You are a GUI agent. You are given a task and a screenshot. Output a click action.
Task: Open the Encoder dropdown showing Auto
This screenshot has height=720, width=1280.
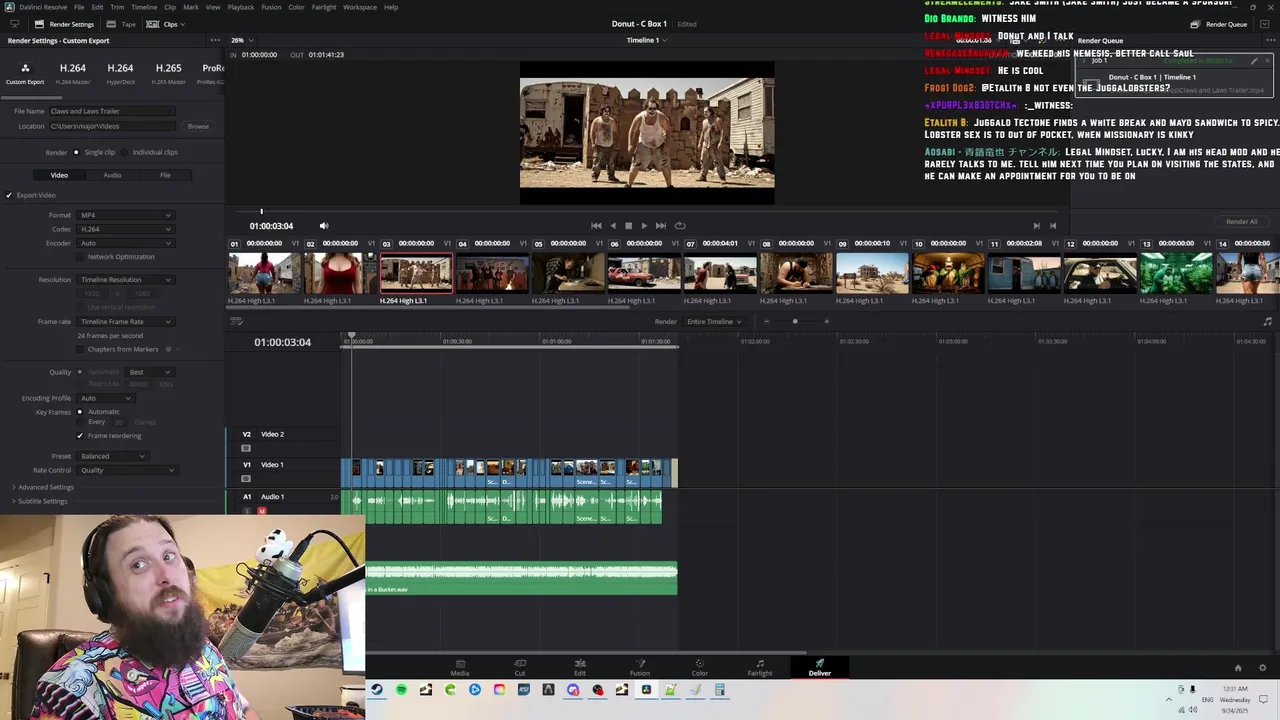125,243
